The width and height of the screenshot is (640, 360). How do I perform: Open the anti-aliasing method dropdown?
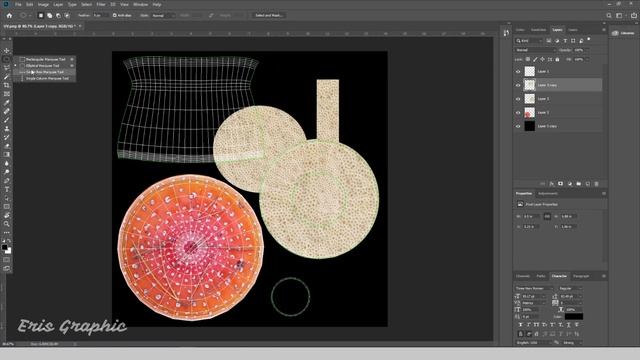[x=572, y=343]
